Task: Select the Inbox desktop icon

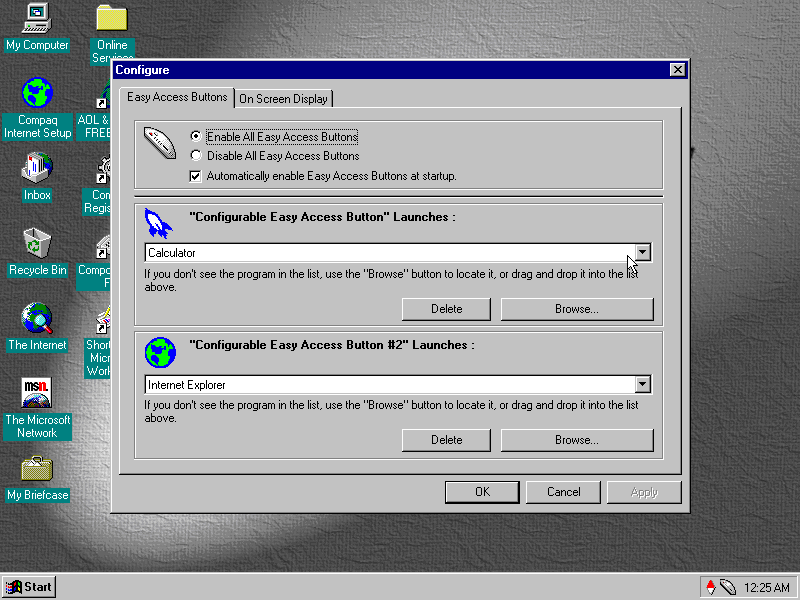Action: pos(37,168)
